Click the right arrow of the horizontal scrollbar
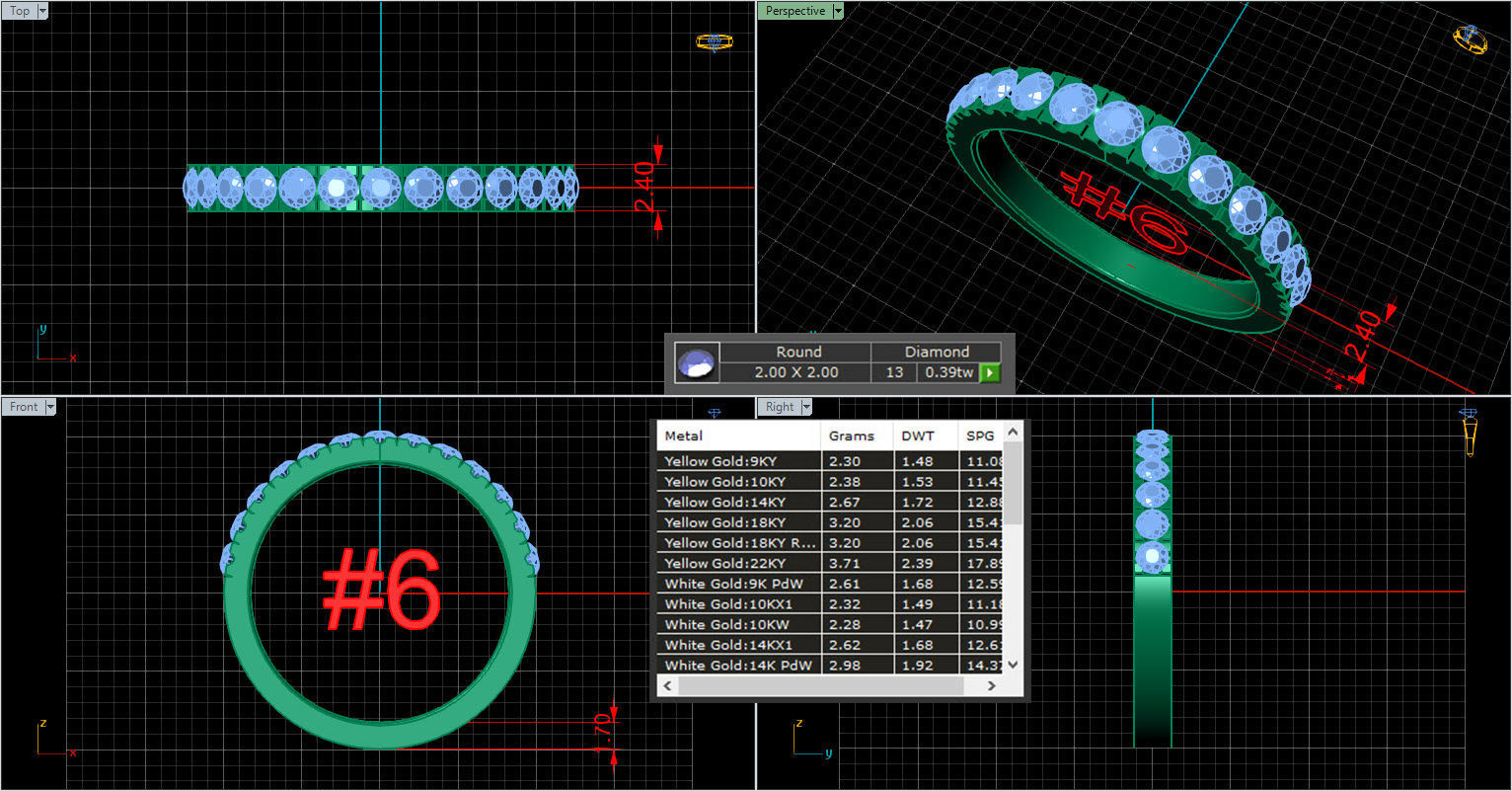 [992, 685]
